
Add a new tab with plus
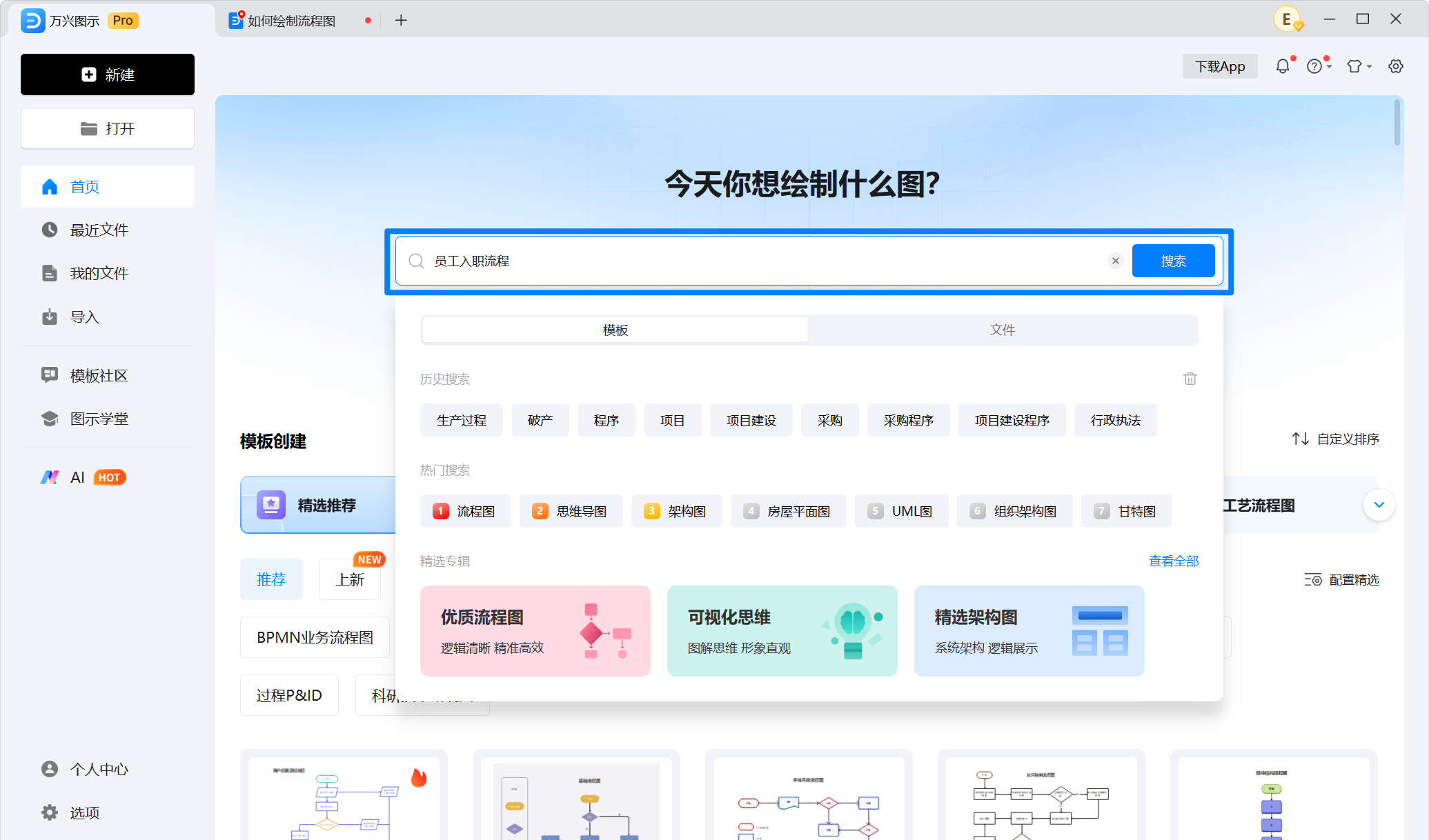point(401,21)
